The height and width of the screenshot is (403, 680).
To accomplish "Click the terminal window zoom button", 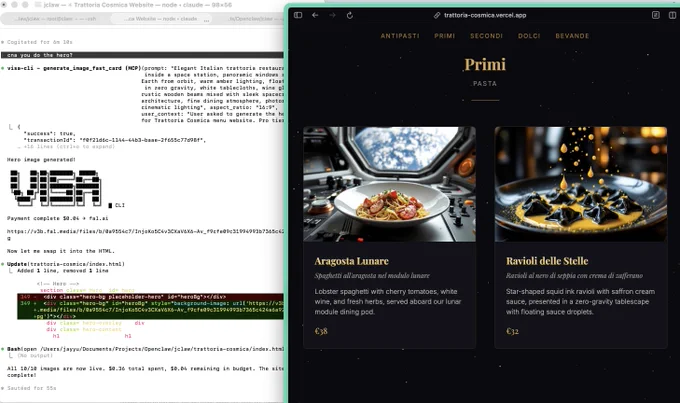I will [x=25, y=5].
